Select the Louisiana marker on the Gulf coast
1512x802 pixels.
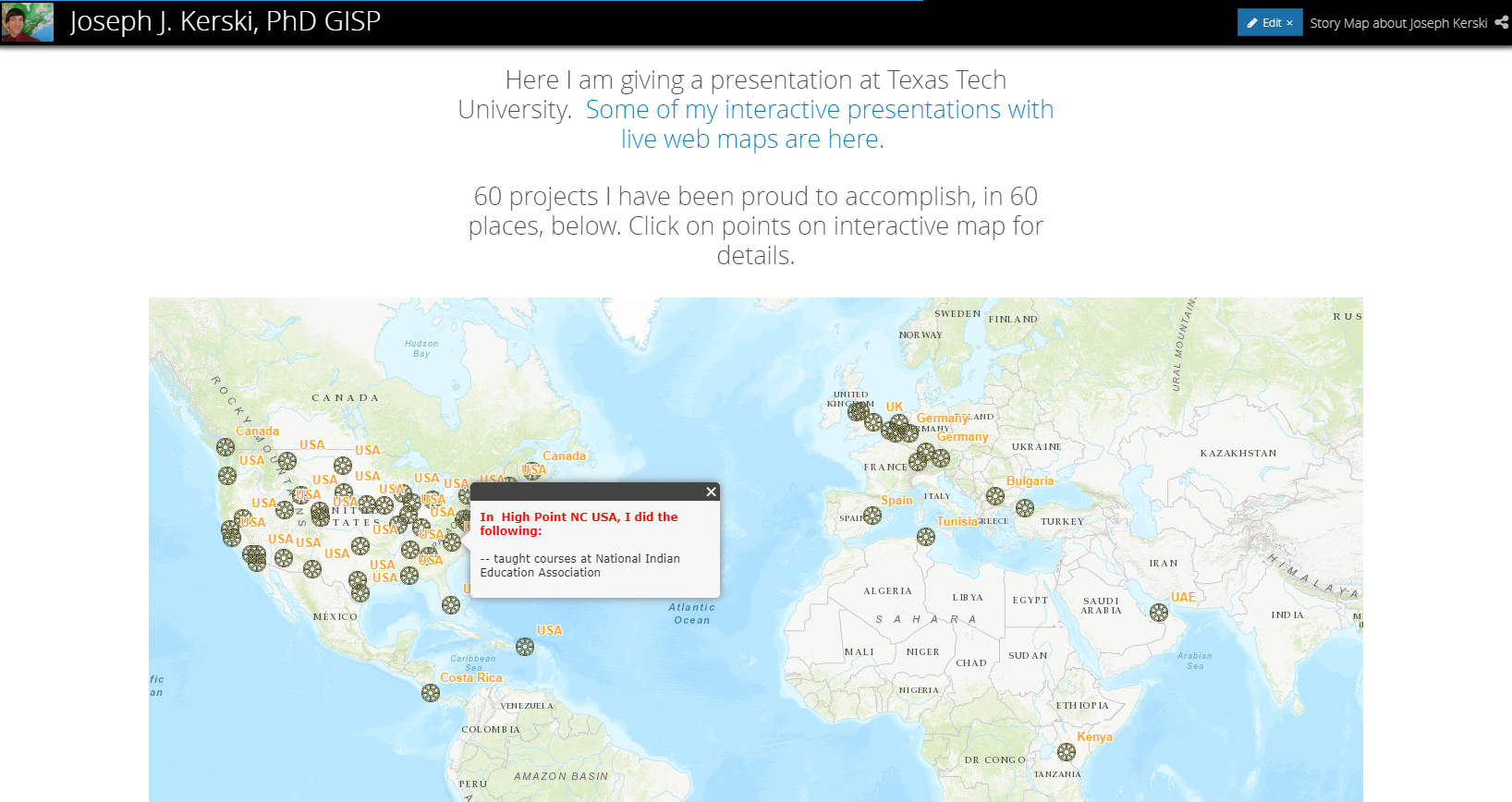coord(409,576)
